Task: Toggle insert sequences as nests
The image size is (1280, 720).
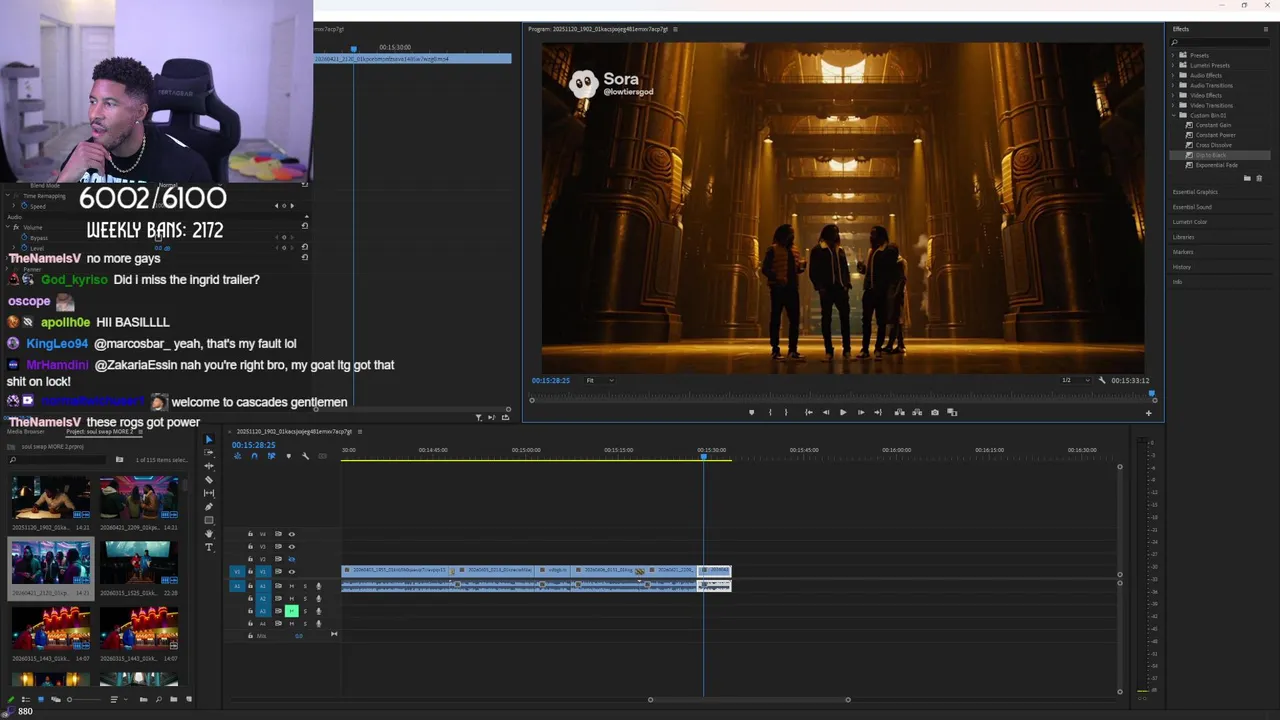Action: click(x=238, y=456)
